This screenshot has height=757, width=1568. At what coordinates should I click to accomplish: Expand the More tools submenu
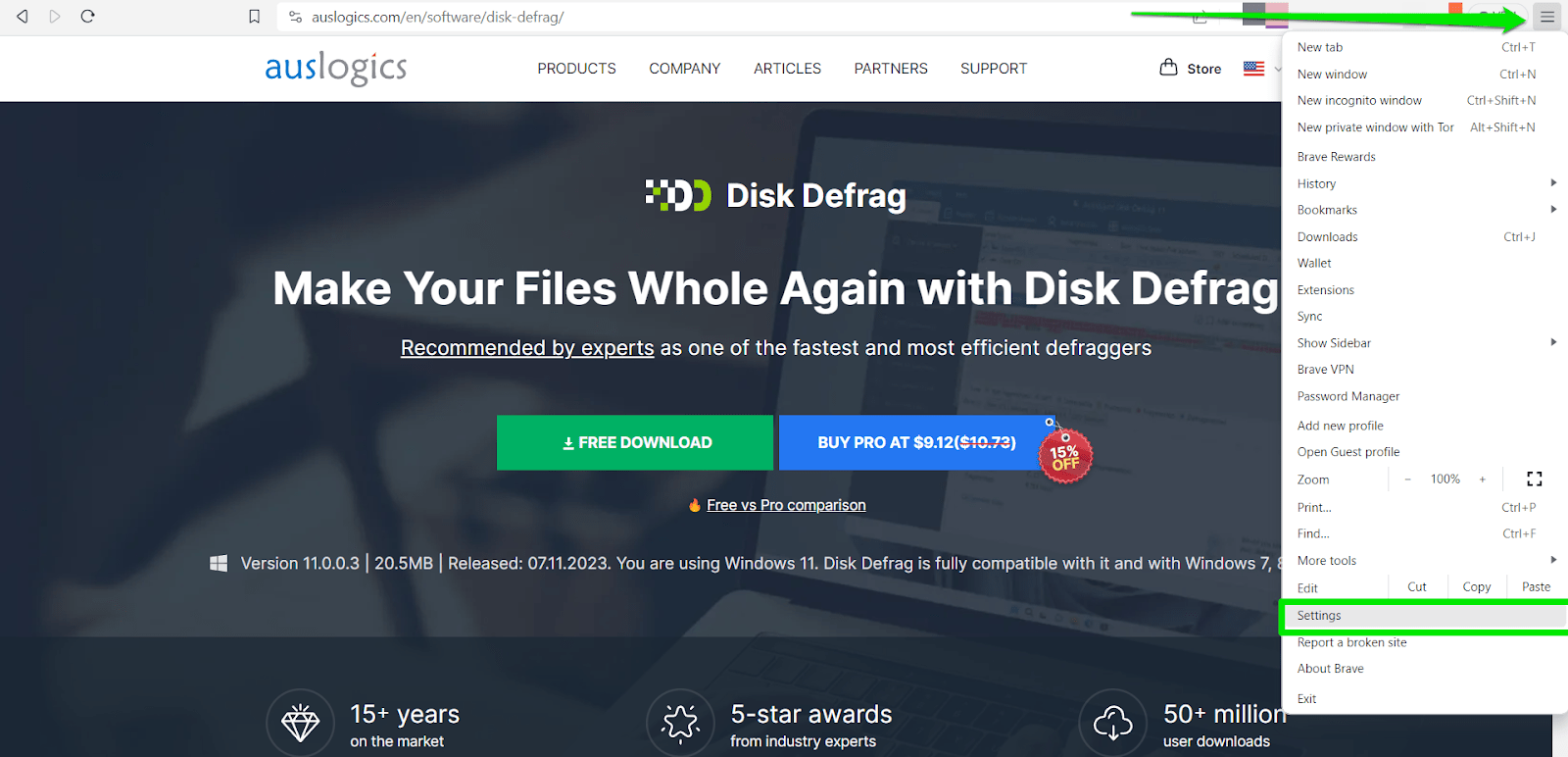click(x=1553, y=560)
